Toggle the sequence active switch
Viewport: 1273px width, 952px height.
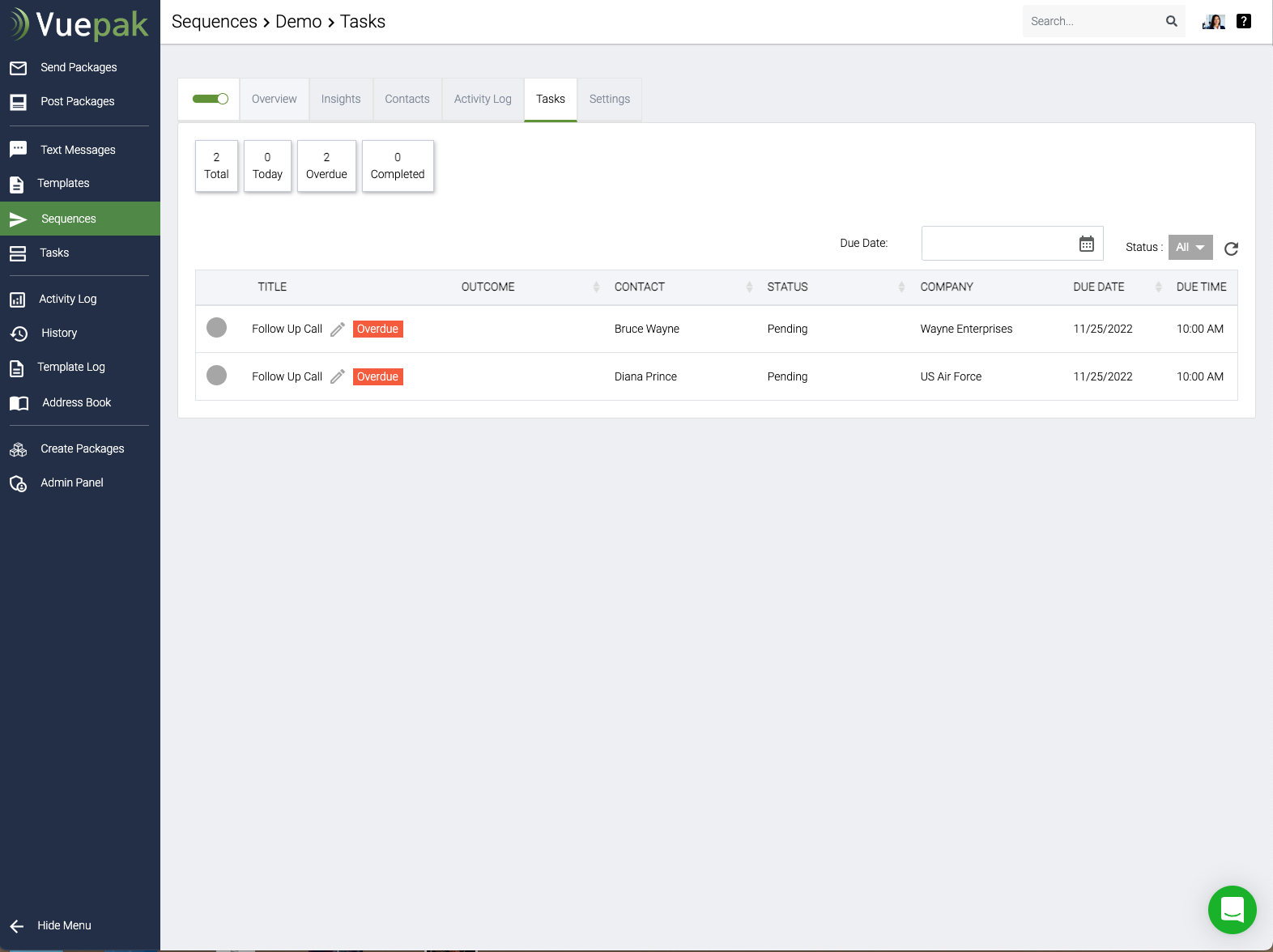click(210, 99)
